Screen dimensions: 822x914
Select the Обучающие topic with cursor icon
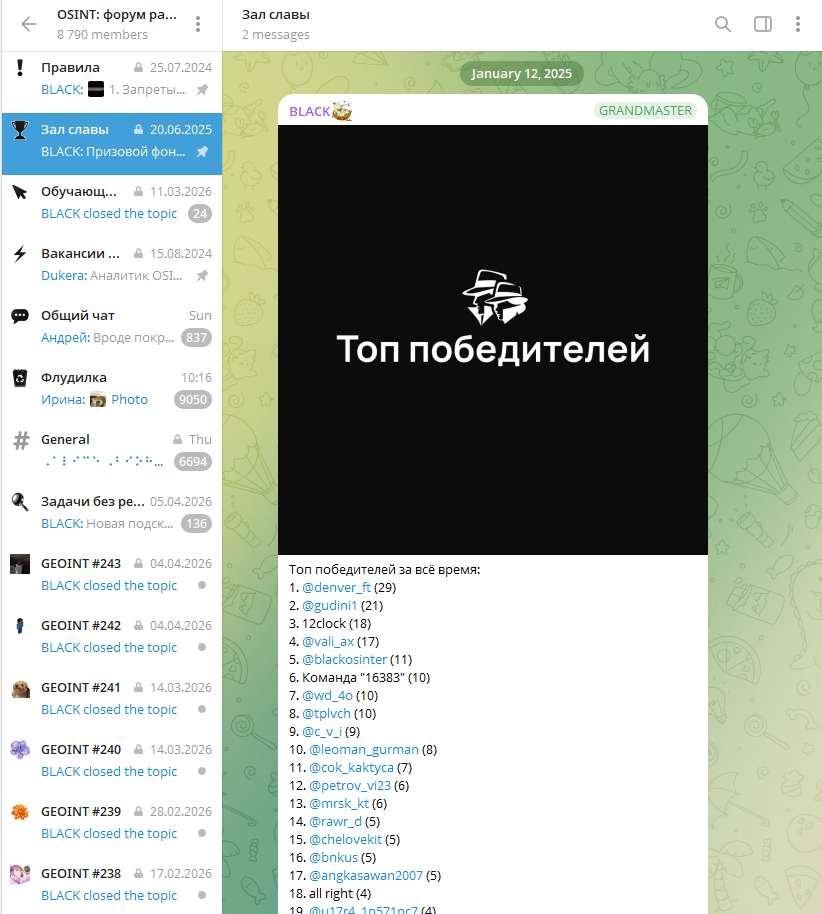coord(20,192)
